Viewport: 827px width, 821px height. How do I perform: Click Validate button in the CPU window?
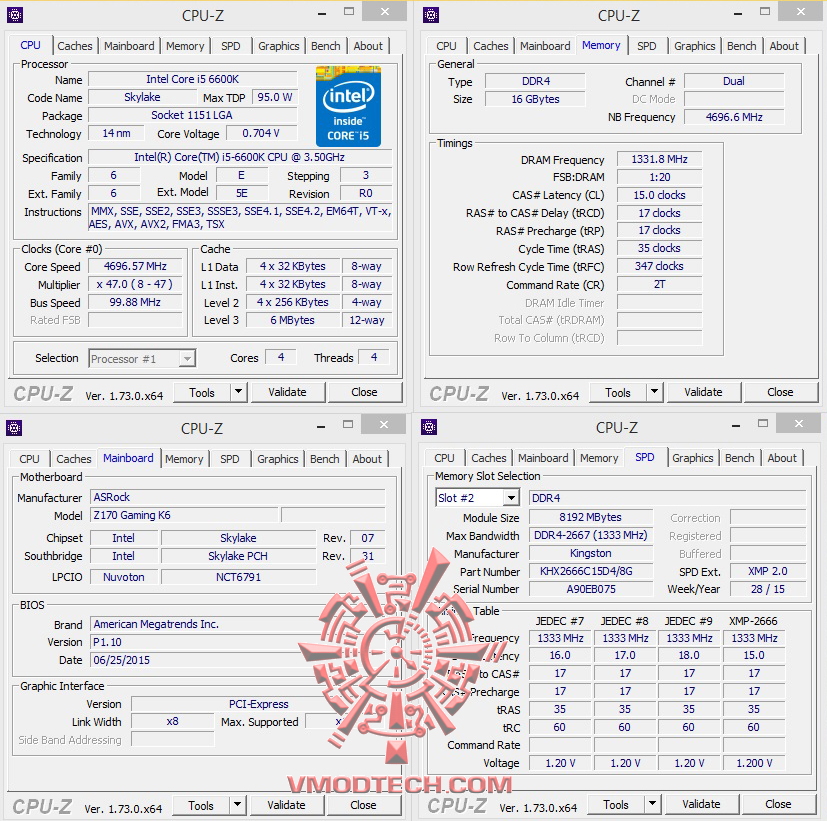(x=287, y=392)
